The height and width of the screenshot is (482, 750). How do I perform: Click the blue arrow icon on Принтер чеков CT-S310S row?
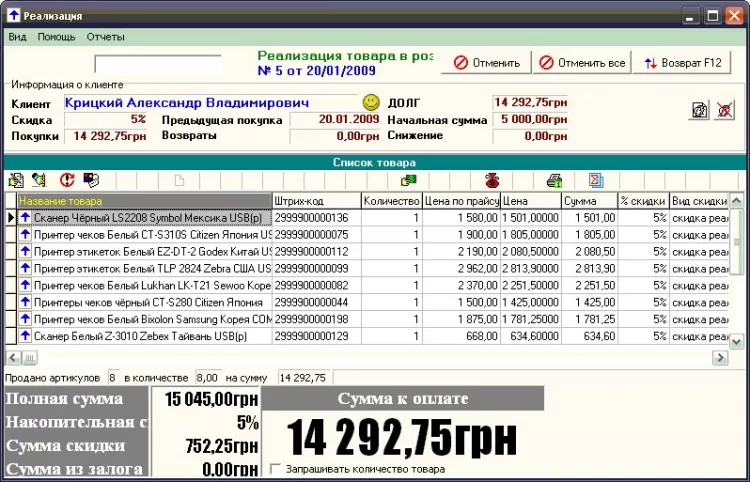(25, 234)
